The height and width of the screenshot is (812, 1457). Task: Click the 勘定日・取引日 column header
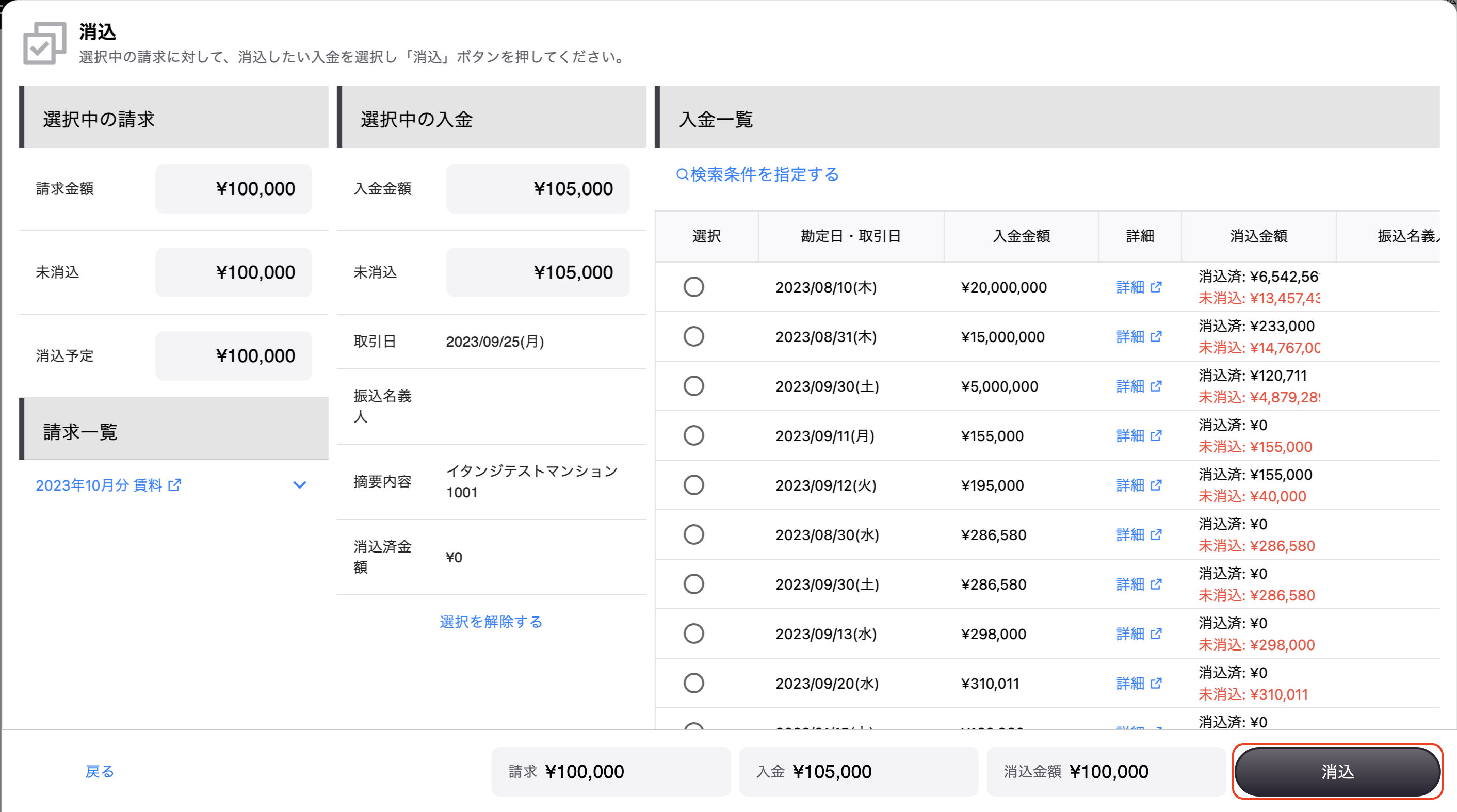click(x=851, y=236)
